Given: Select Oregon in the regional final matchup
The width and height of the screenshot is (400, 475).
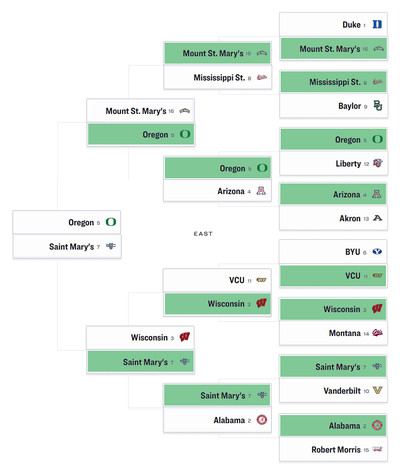Looking at the screenshot, I should (67, 222).
